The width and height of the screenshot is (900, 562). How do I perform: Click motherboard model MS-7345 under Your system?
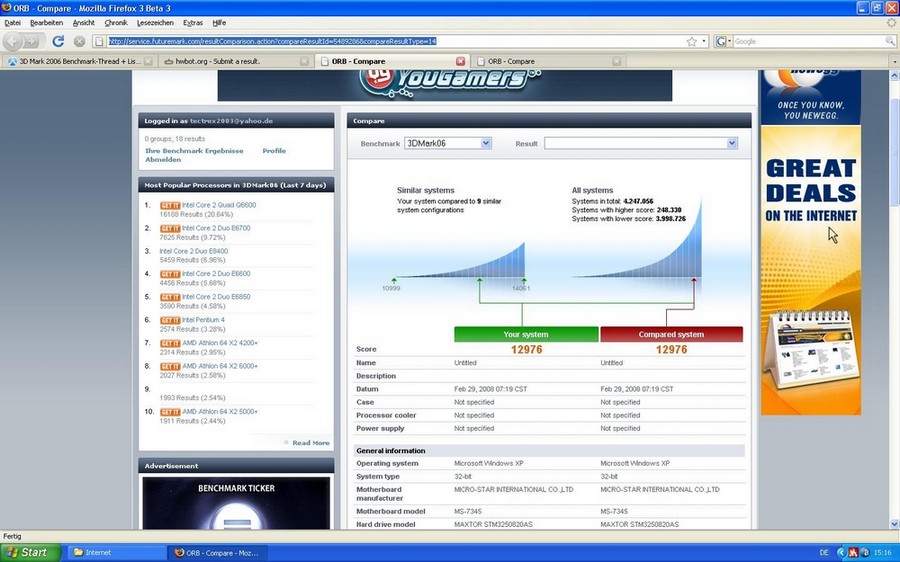tap(468, 511)
